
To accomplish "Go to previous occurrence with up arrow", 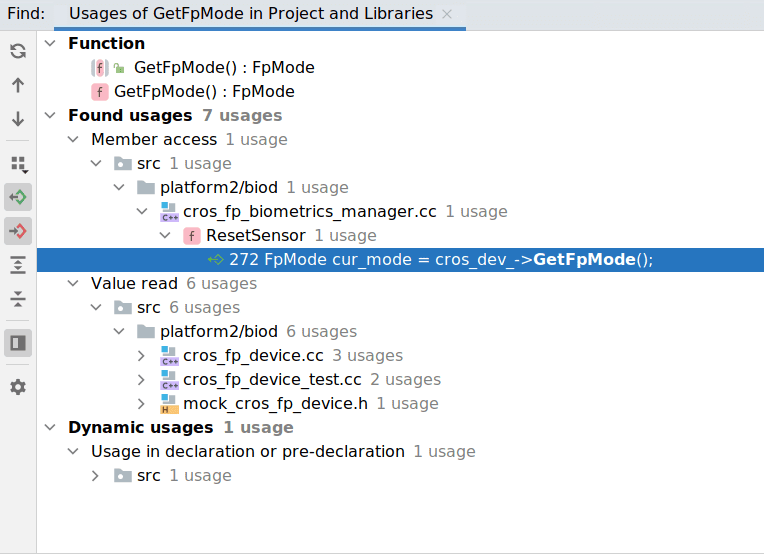I will coord(18,85).
